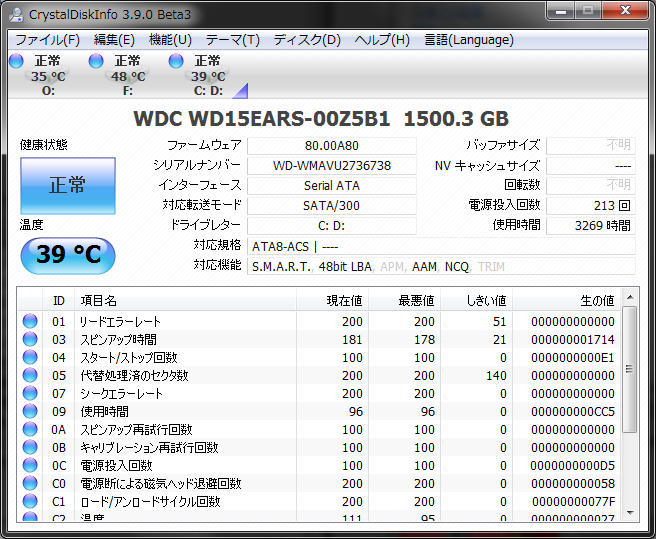The width and height of the screenshot is (656, 539).
Task: Click the status orb for 代替処理済のセクタ数
Action: coord(30,375)
